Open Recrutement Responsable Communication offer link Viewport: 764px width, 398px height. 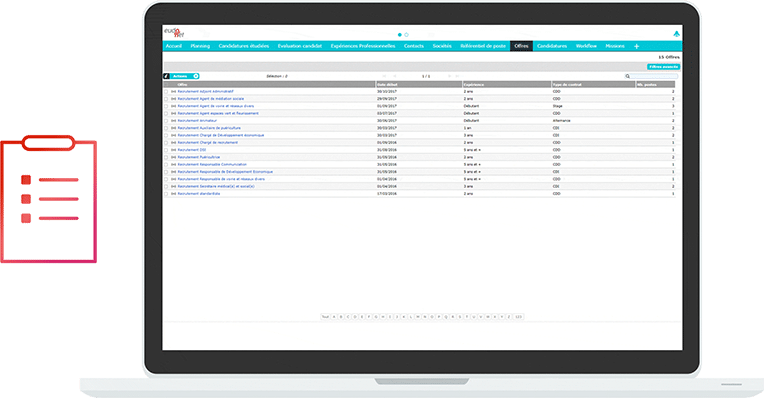click(212, 165)
